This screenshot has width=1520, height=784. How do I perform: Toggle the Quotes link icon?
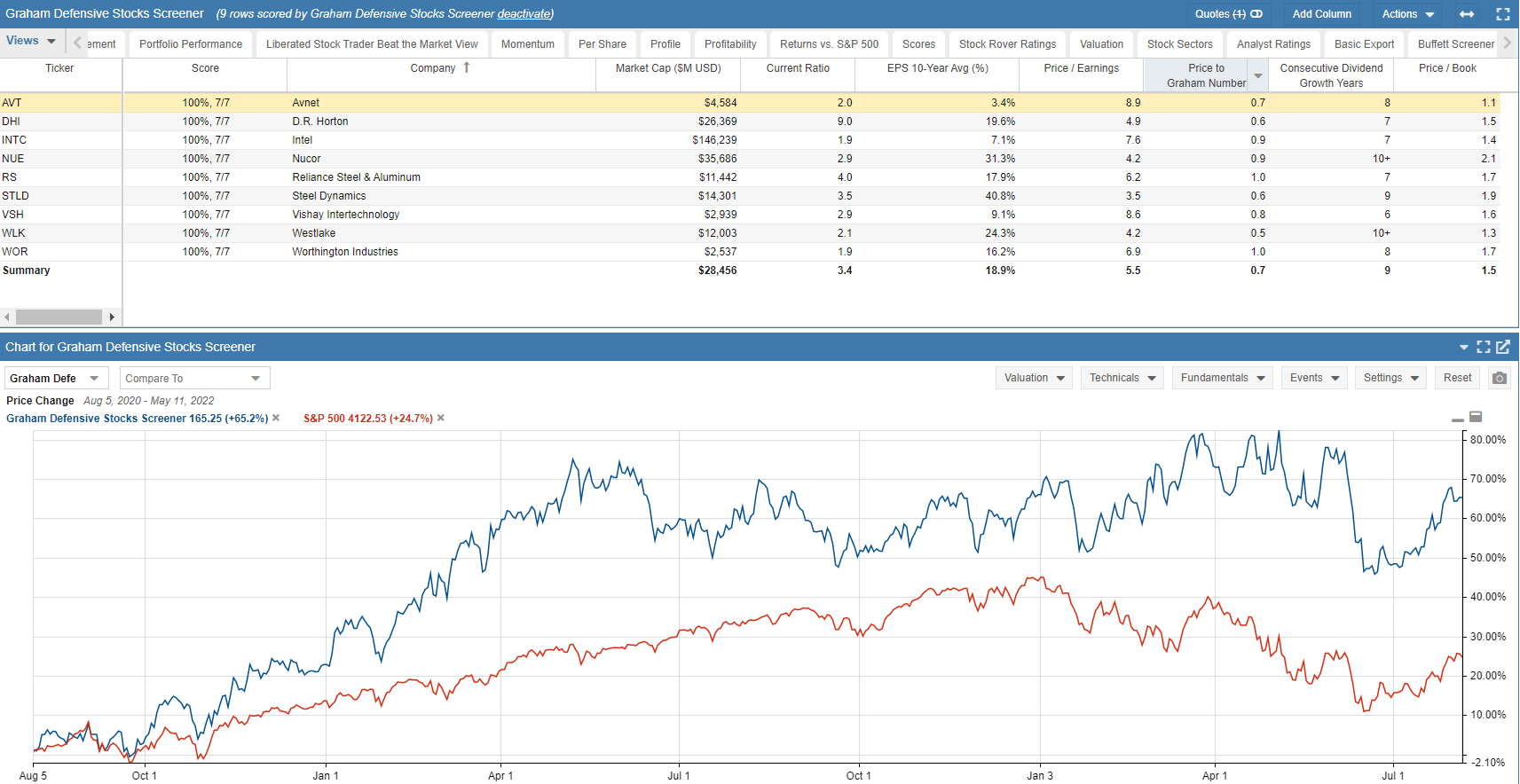point(1256,14)
